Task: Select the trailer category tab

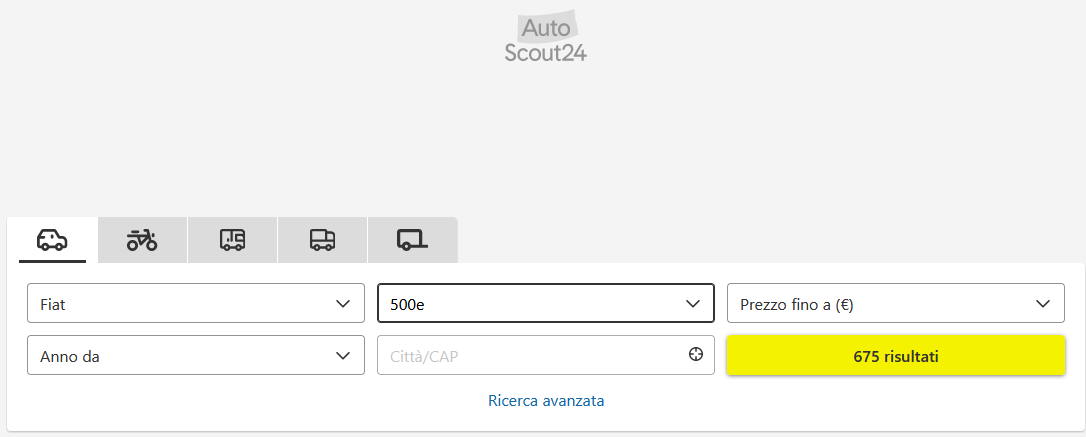Action: point(413,240)
